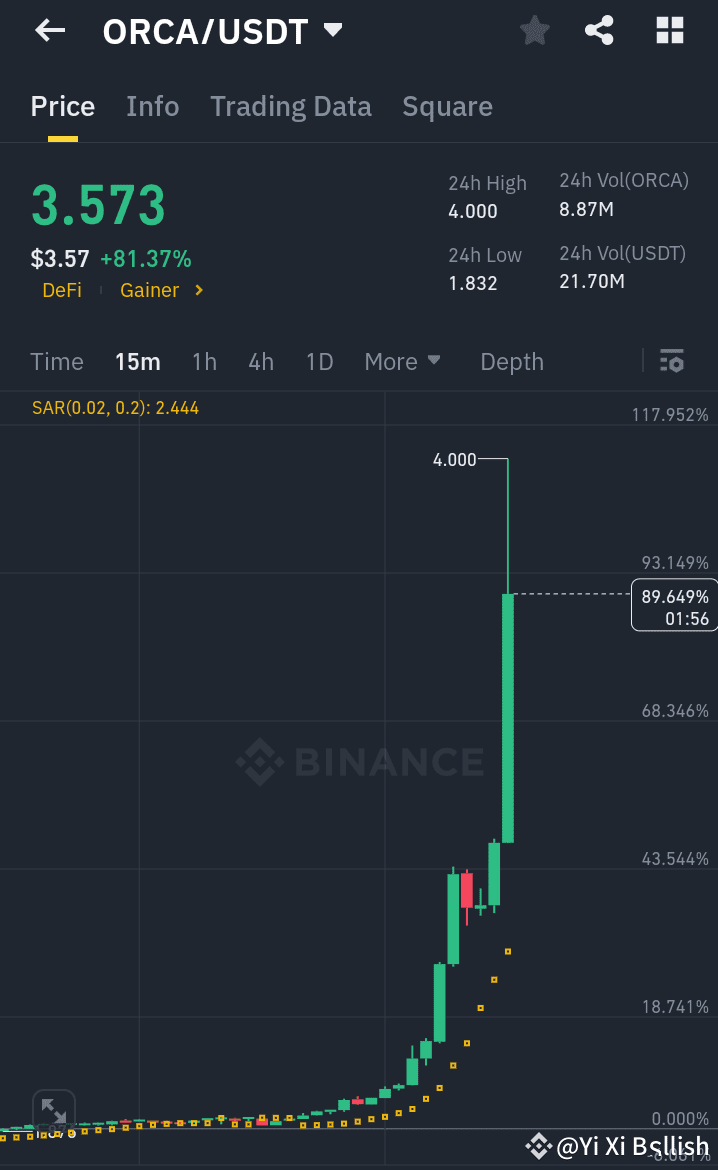Open the Trading Data tab
This screenshot has width=718, height=1170.
click(x=290, y=106)
